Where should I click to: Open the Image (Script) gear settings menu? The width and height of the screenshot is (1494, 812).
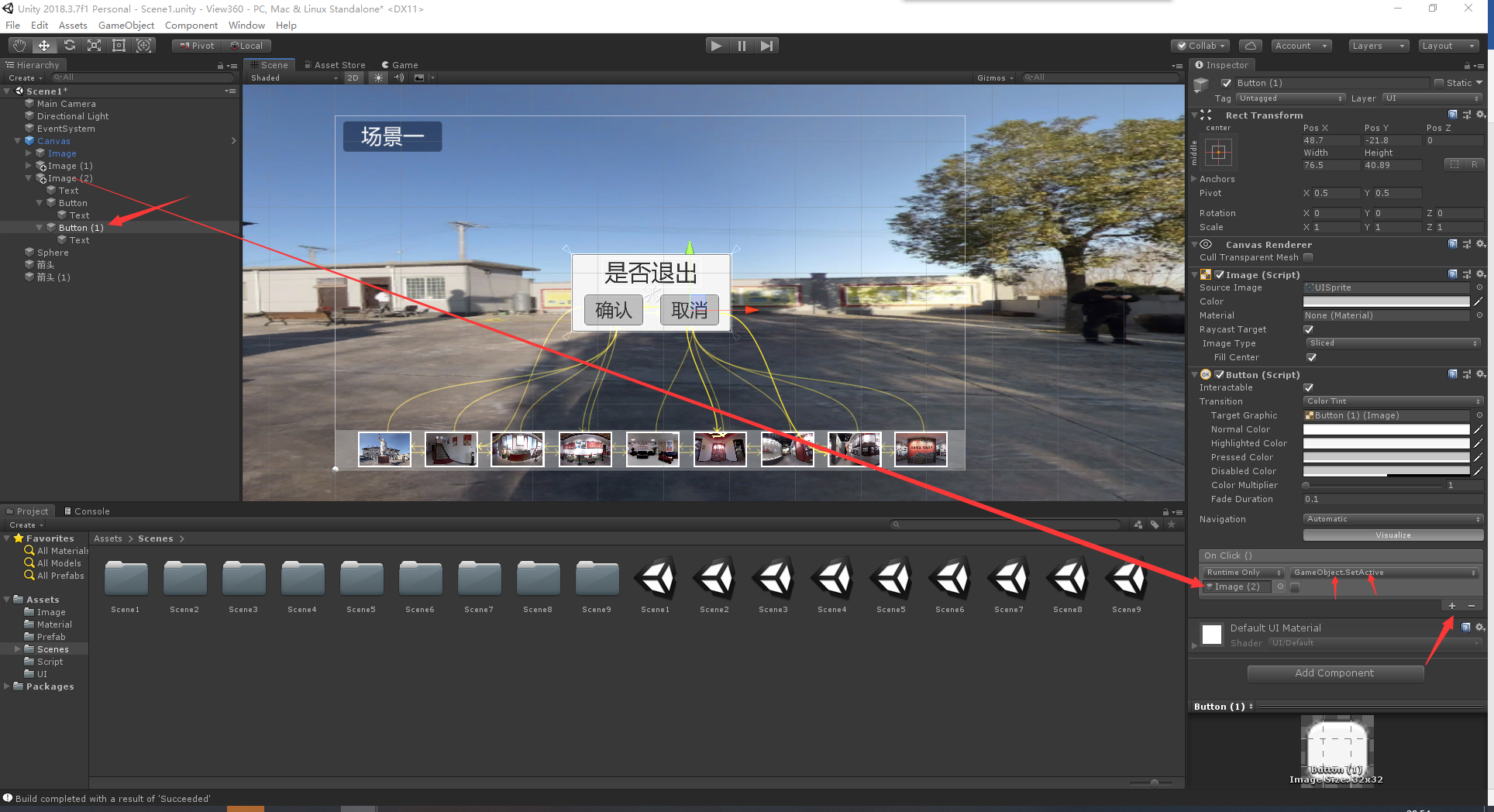pos(1481,274)
